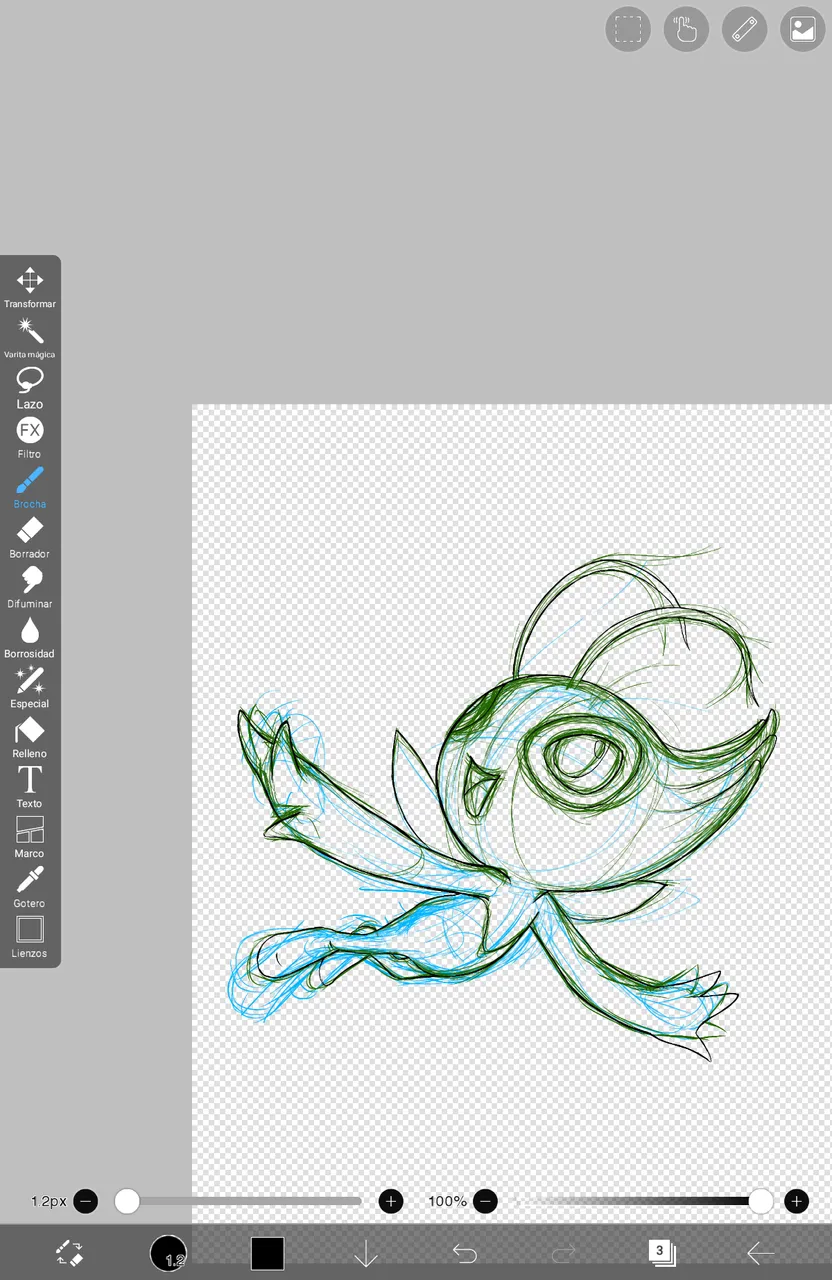Toggle the stabilizer hand icon
This screenshot has height=1280, width=832.
tap(686, 29)
